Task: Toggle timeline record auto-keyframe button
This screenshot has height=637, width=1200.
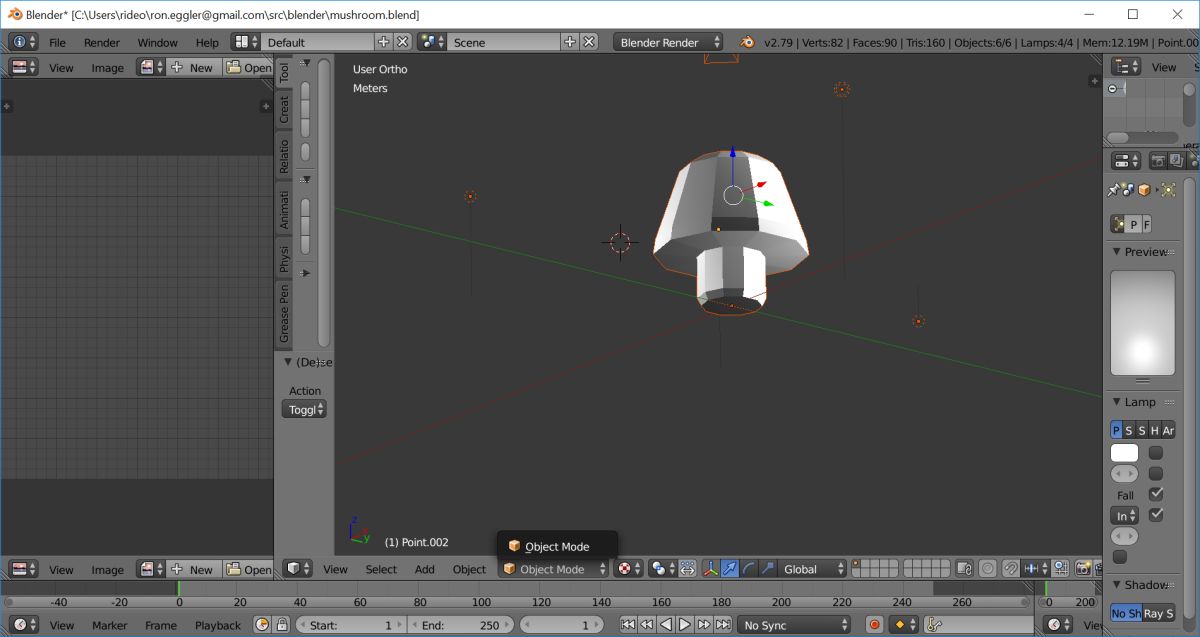Action: pyautogui.click(x=874, y=625)
